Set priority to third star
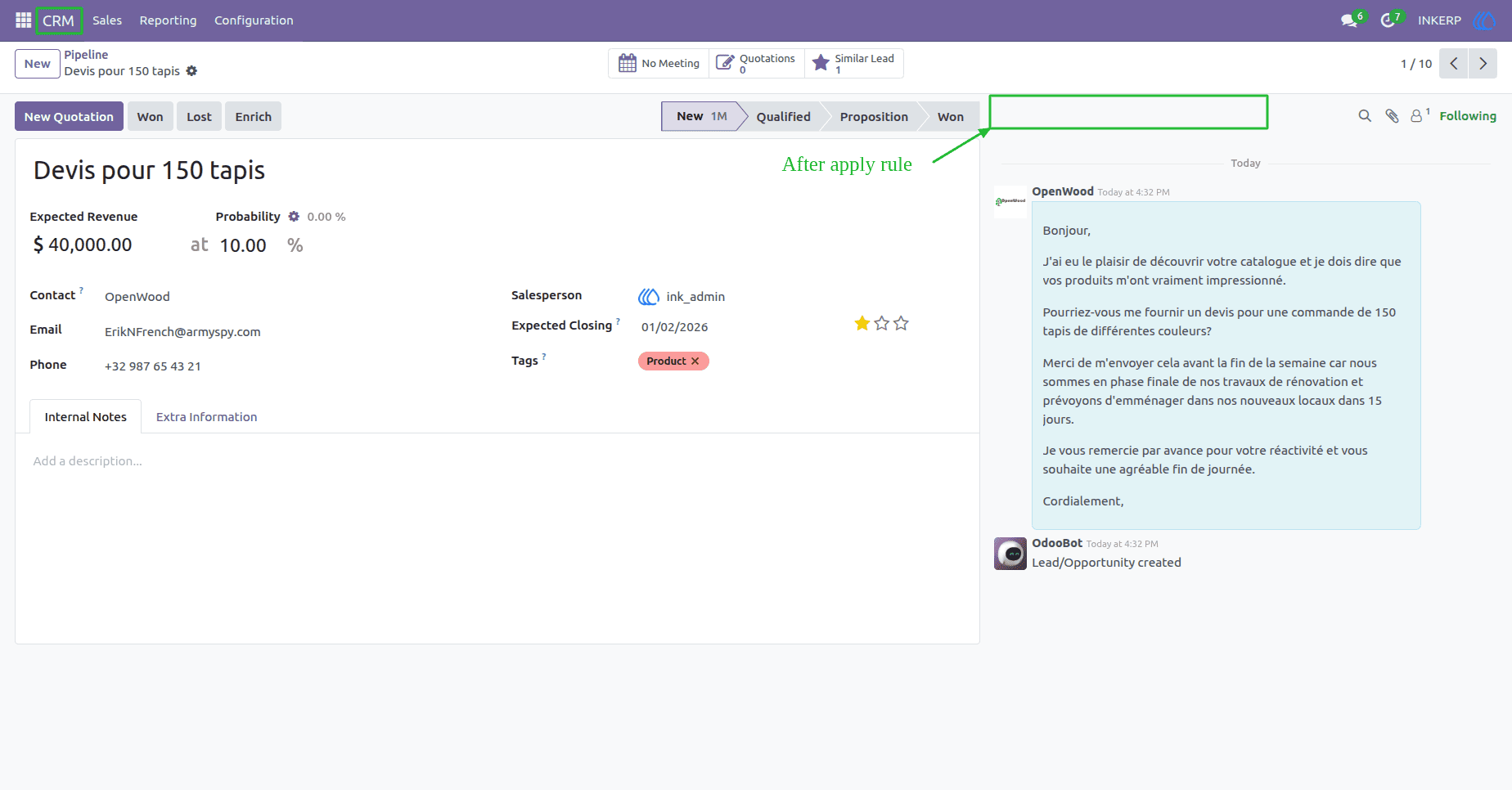The image size is (1512, 790). coord(901,324)
